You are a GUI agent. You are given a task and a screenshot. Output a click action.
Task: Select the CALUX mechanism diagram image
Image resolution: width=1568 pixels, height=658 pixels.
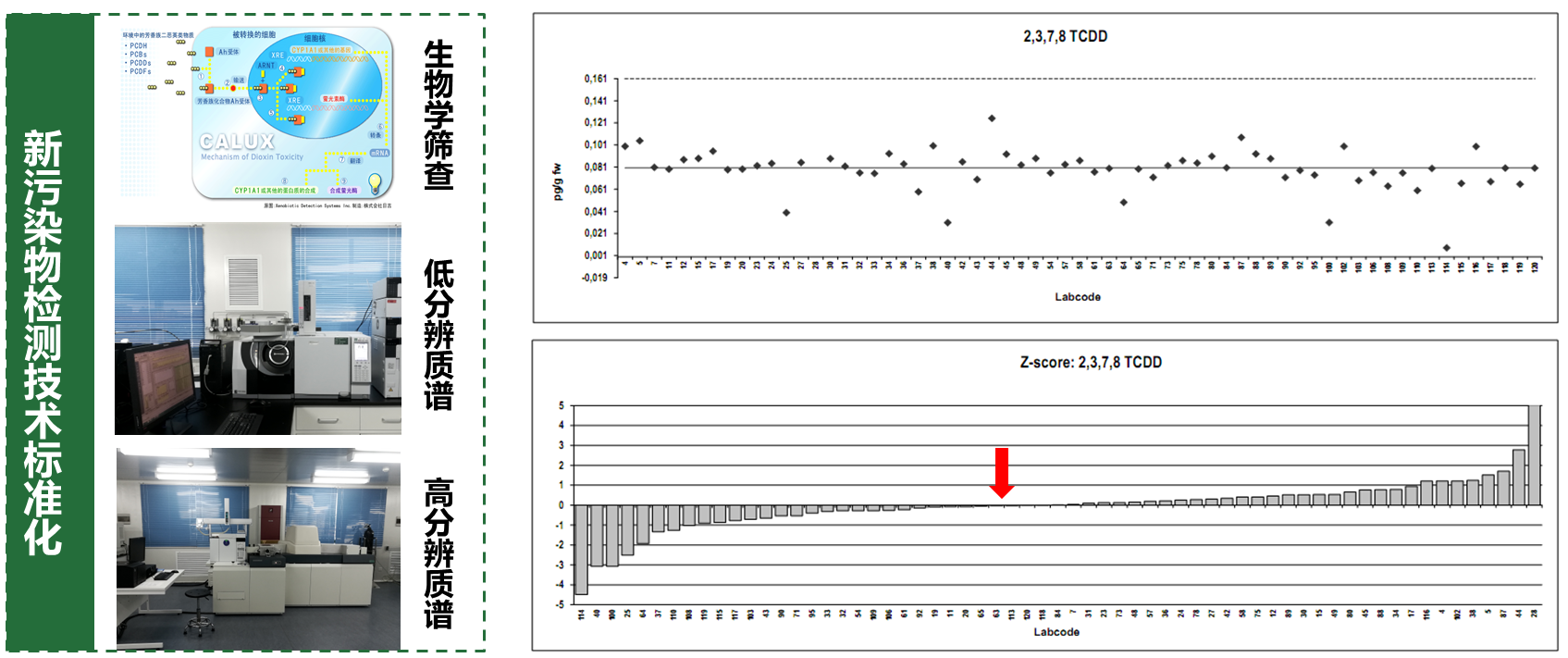[x=258, y=117]
